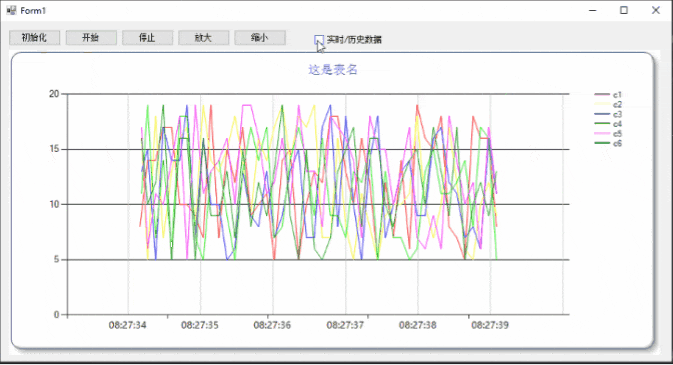Click the 15 value on Y axis

[54, 149]
